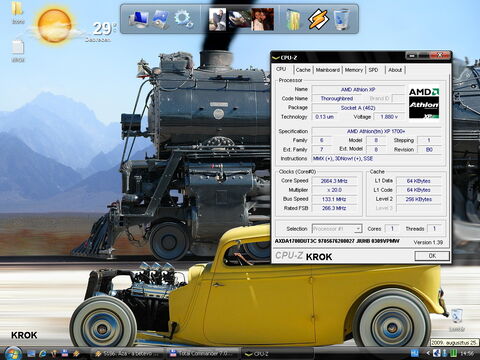Click the Thoroughbred code name value

337,98
